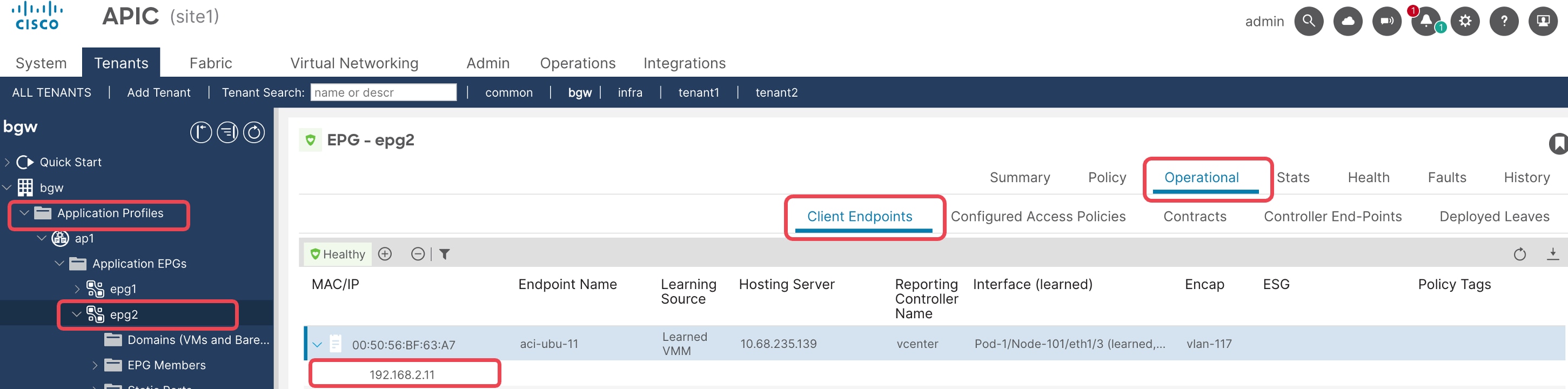Select the Client Endpoints sub-tab
Viewport: 1568px width, 389px height.
[x=860, y=216]
